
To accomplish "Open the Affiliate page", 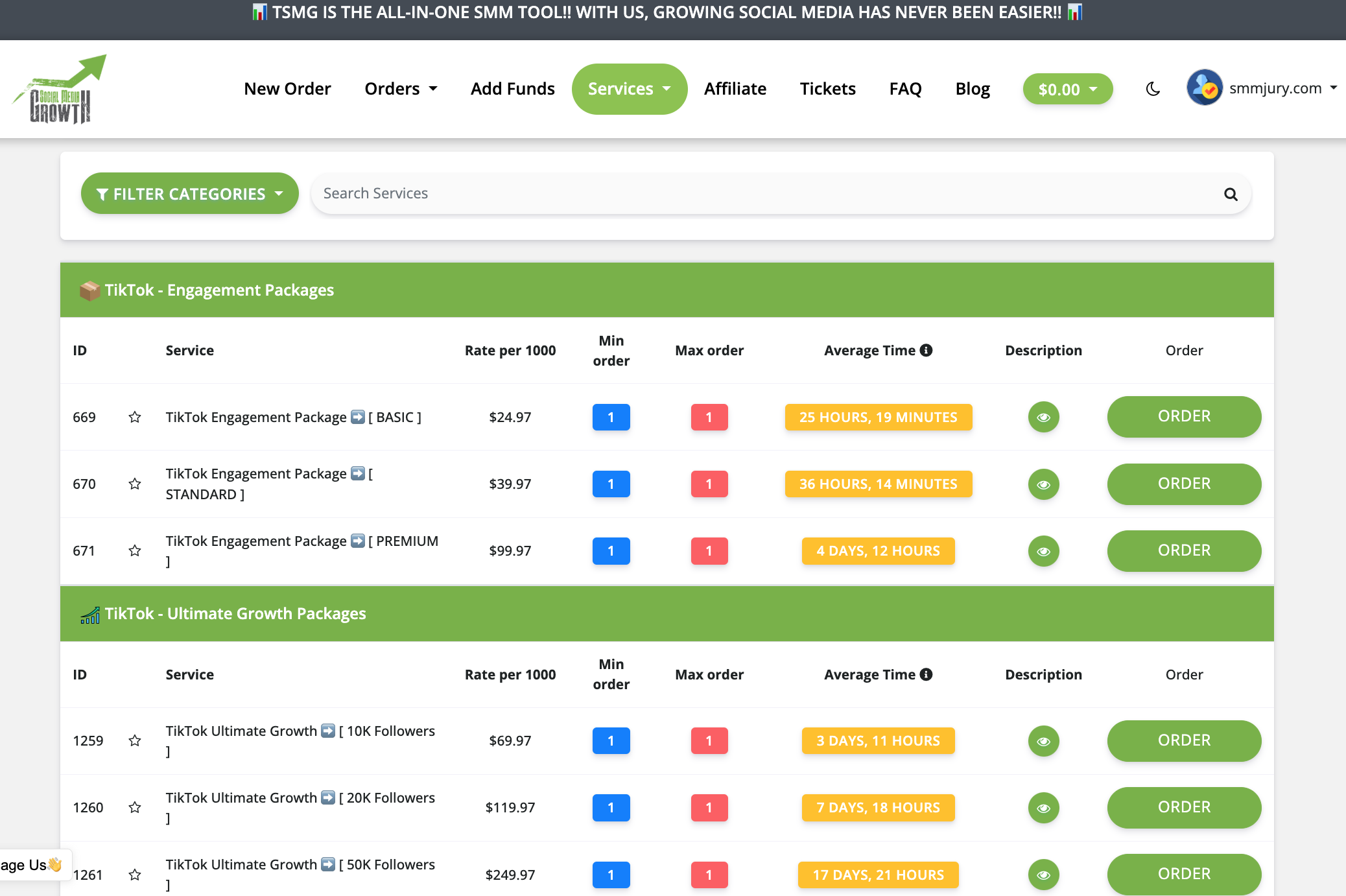I will 735,89.
